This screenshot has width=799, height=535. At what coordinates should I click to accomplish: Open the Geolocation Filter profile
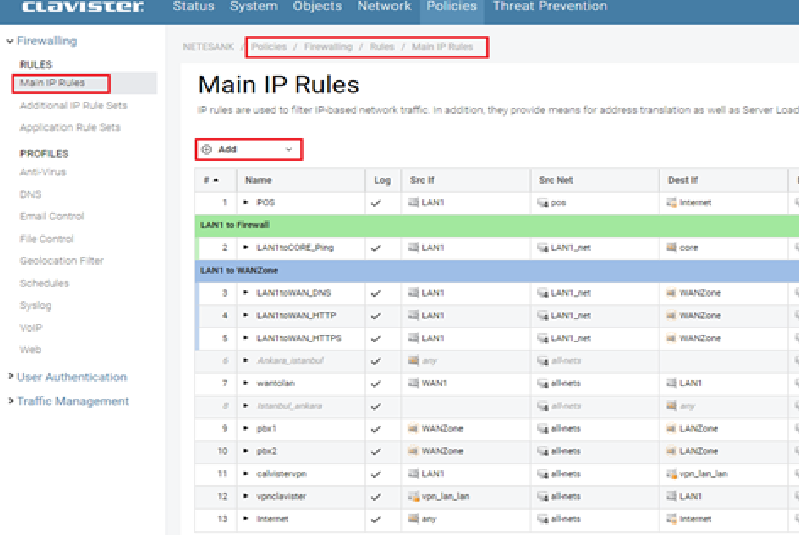(x=61, y=261)
